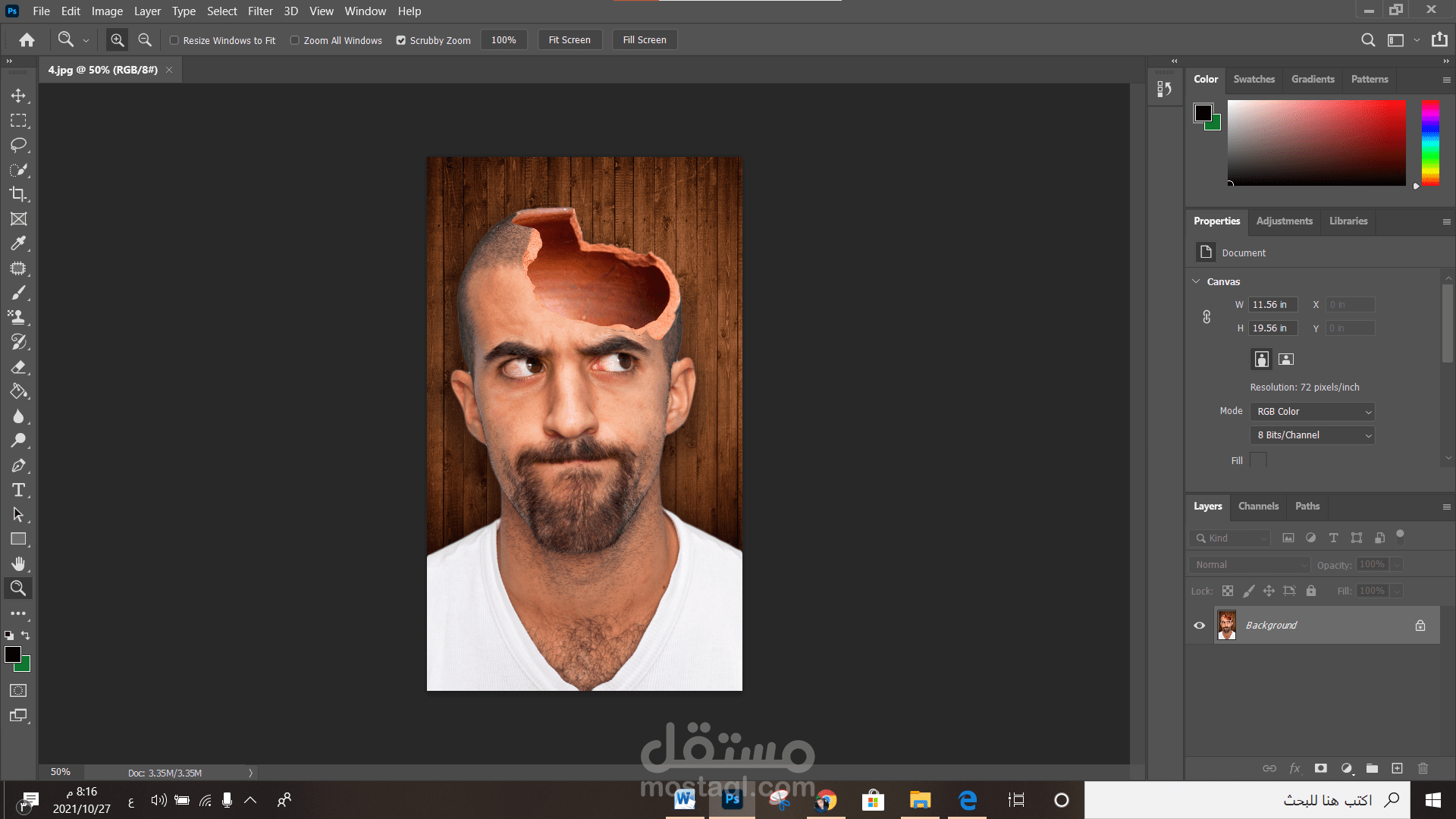Select the Crop tool
Image resolution: width=1456 pixels, height=819 pixels.
pos(18,194)
